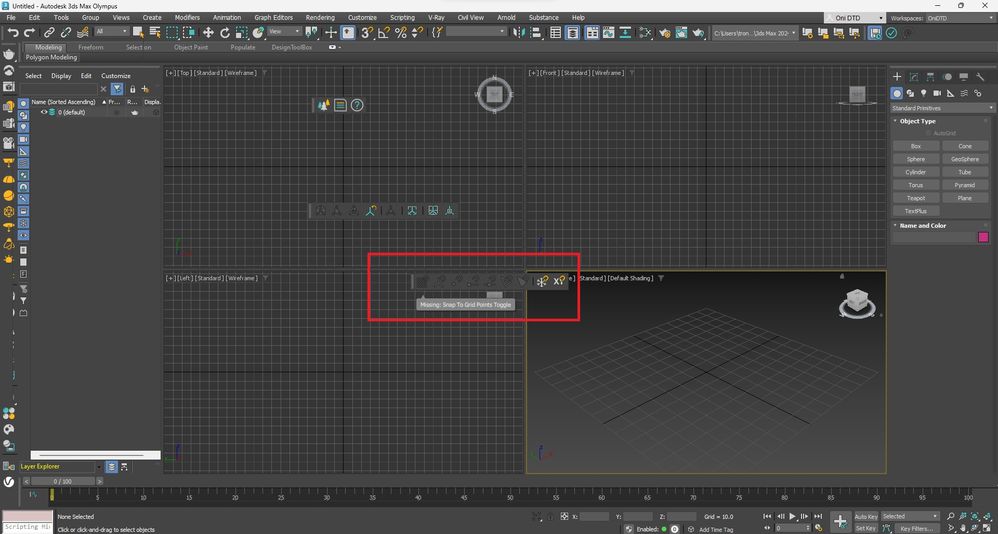Toggle Window/Crossing selection mode
998x534 pixels.
[x=188, y=32]
